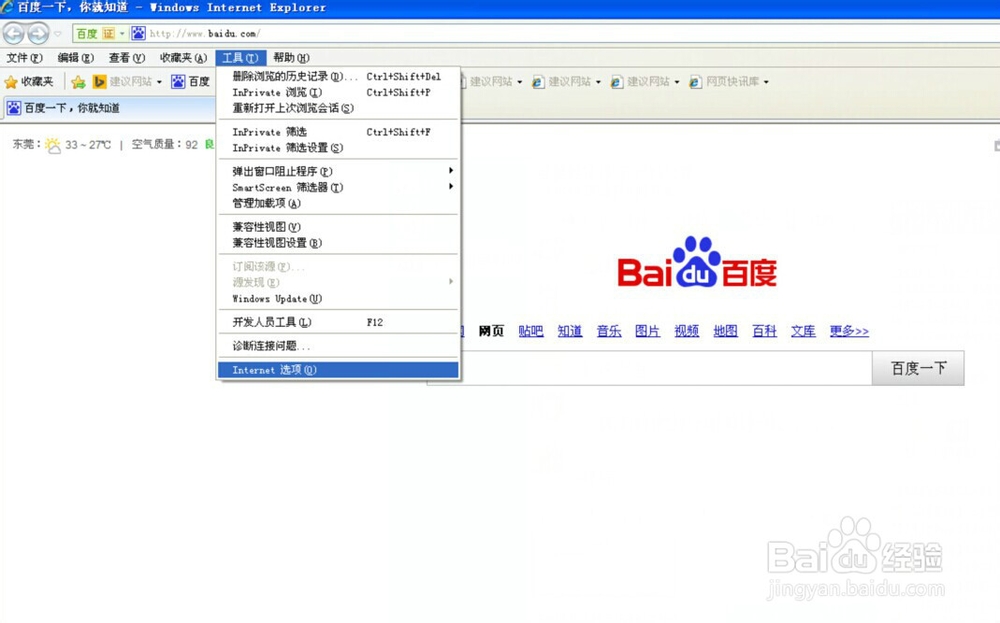
Task: Expand the SmartScreen 筛选器(T) submenu
Action: (337, 187)
